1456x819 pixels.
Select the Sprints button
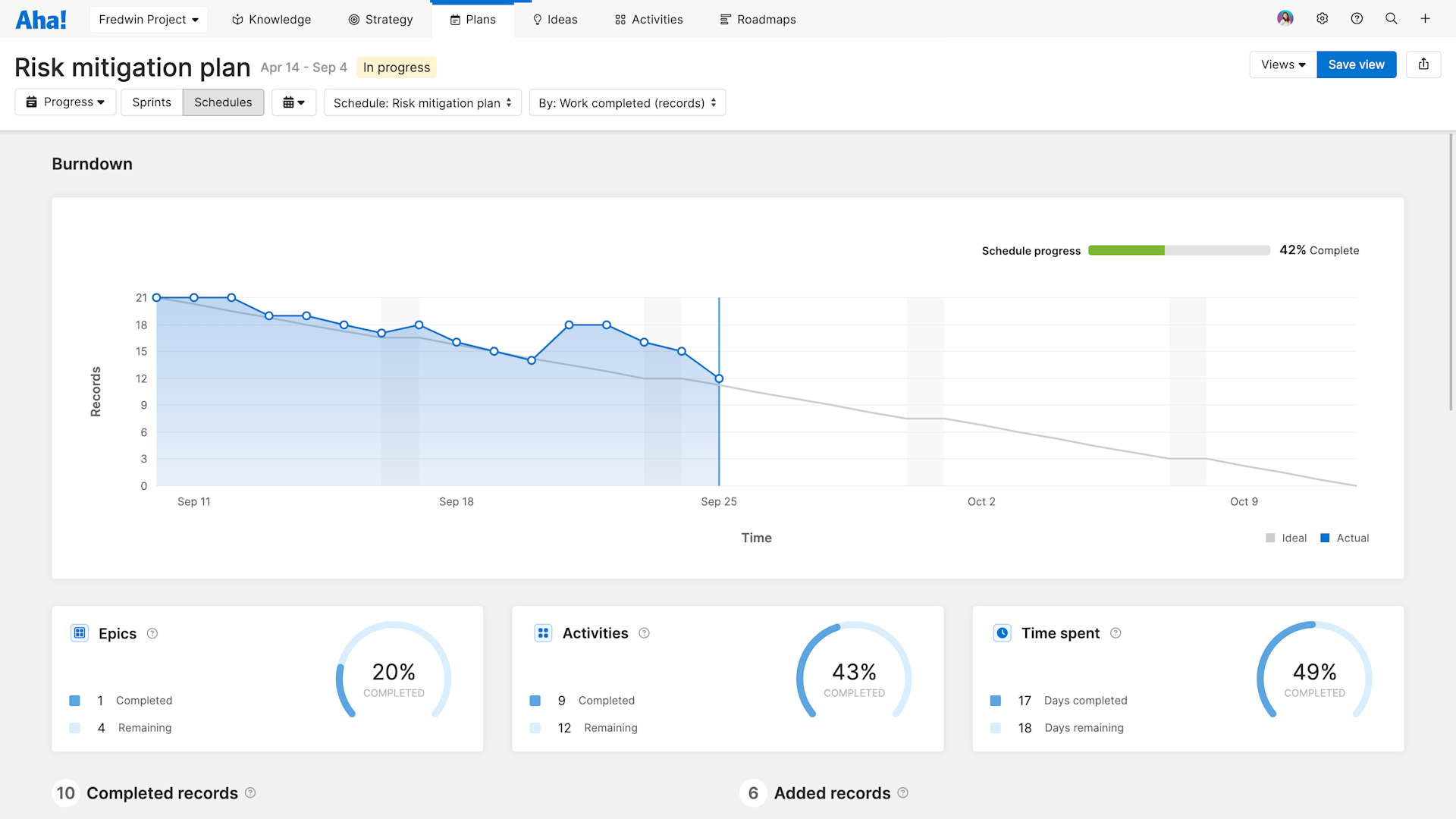151,102
